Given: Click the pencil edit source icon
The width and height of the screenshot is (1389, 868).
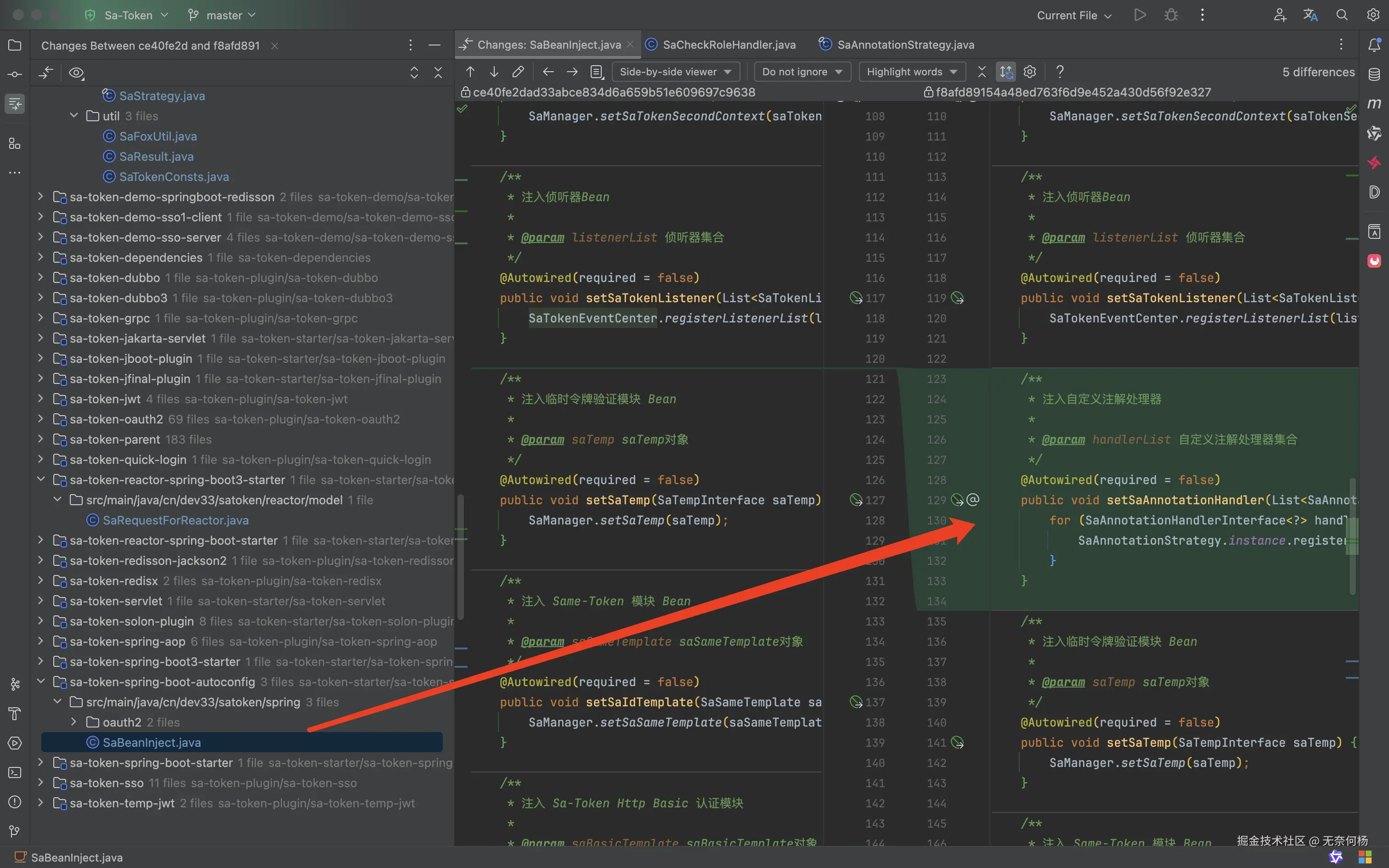Looking at the screenshot, I should (x=518, y=72).
